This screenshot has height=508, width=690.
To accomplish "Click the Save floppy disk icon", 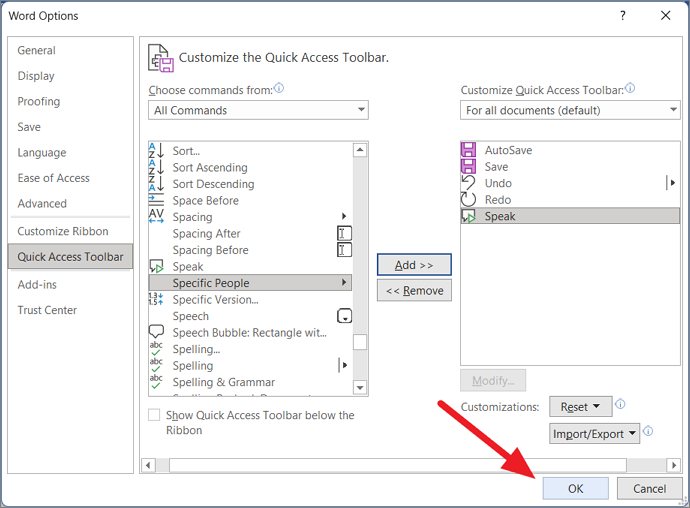I will pos(468,166).
